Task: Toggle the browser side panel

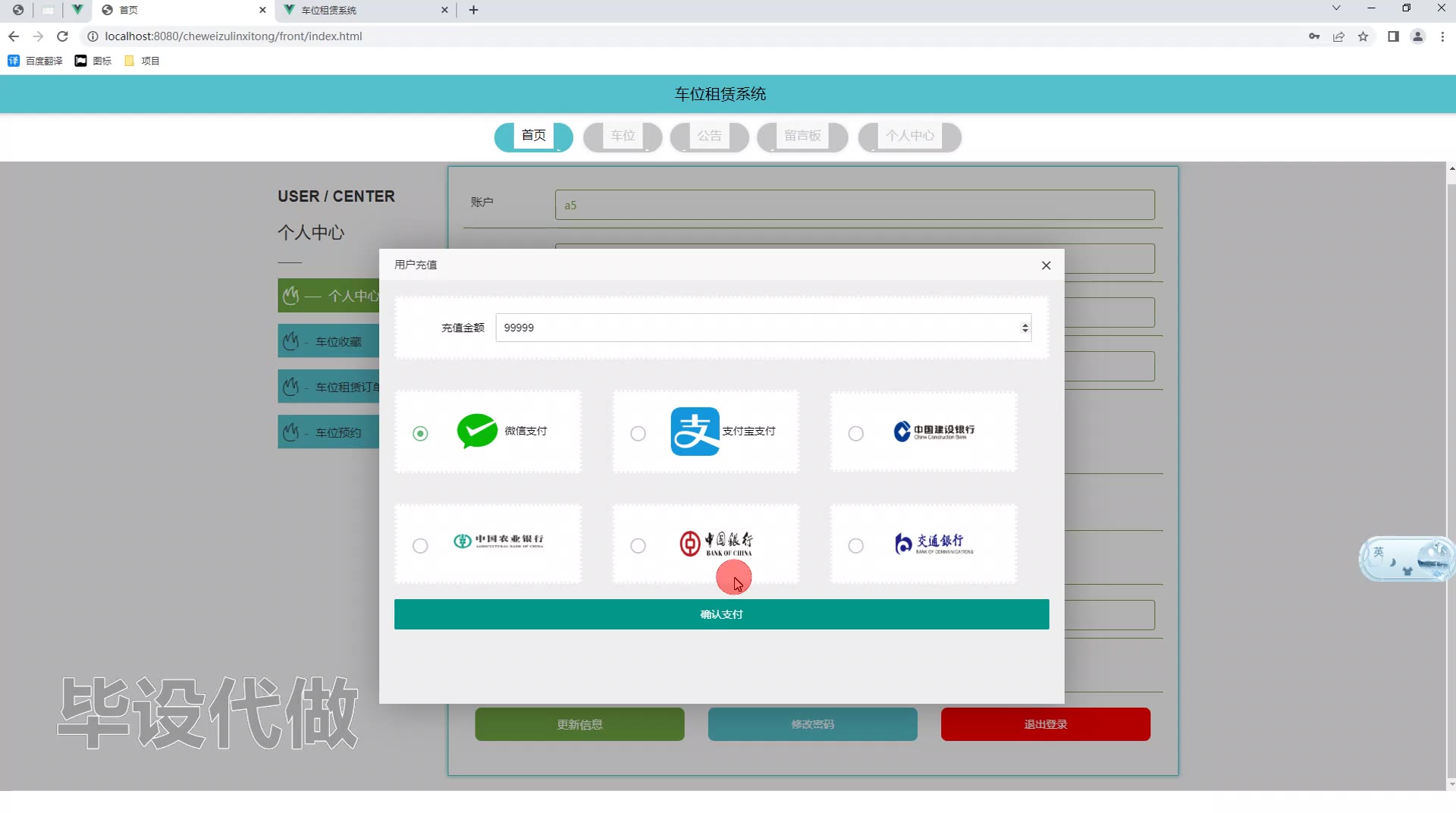Action: click(x=1393, y=36)
